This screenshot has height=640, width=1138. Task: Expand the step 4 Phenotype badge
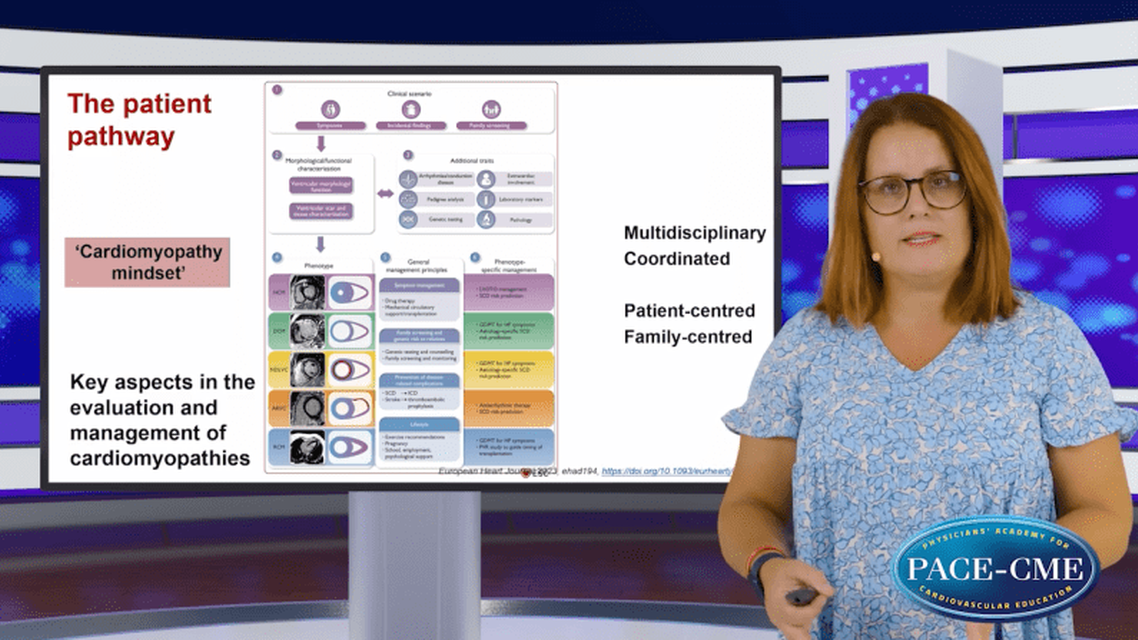tap(275, 256)
